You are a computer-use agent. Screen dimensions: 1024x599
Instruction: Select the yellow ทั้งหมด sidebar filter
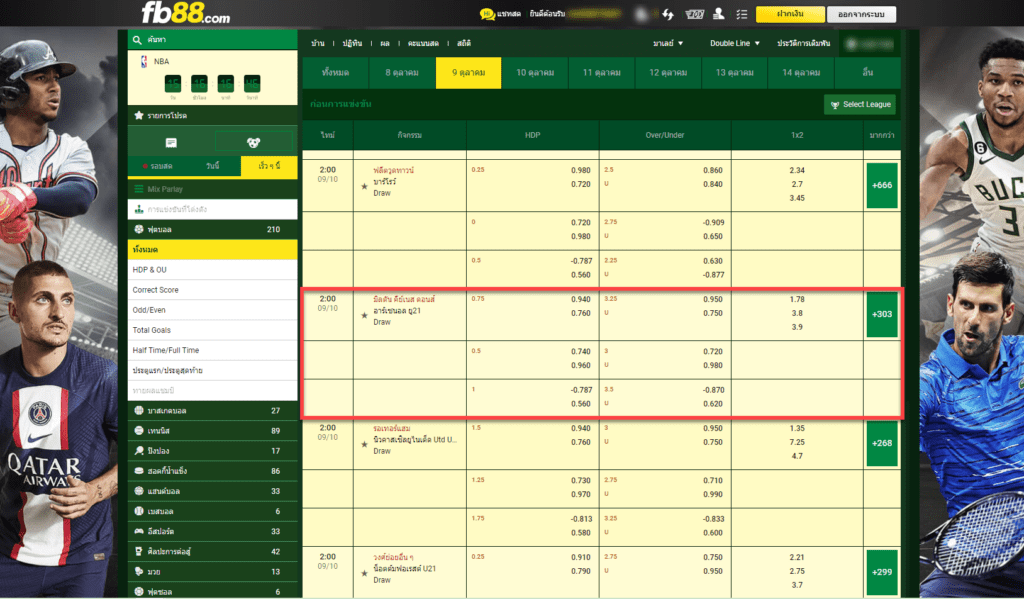pos(212,250)
